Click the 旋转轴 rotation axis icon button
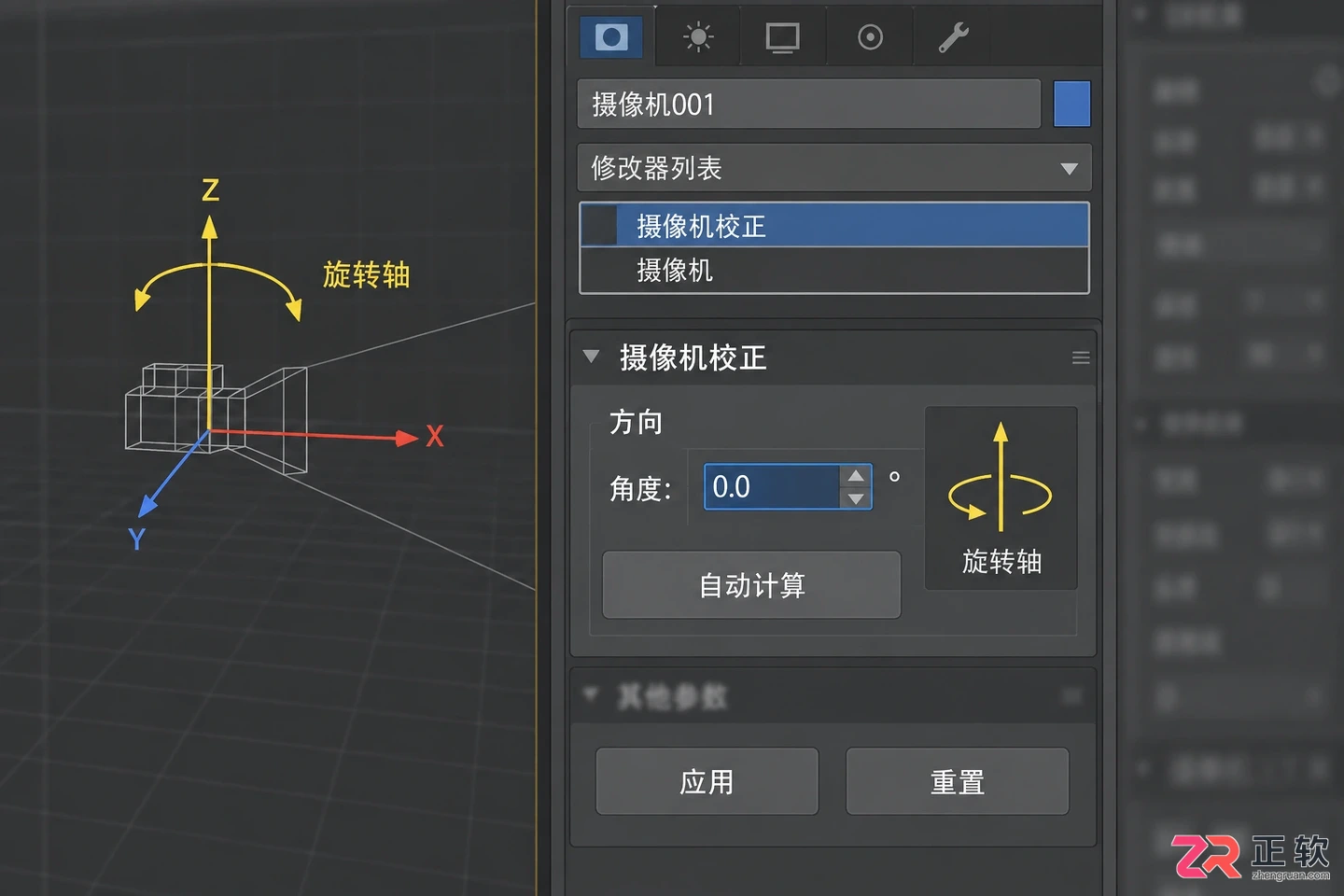 coord(1001,497)
